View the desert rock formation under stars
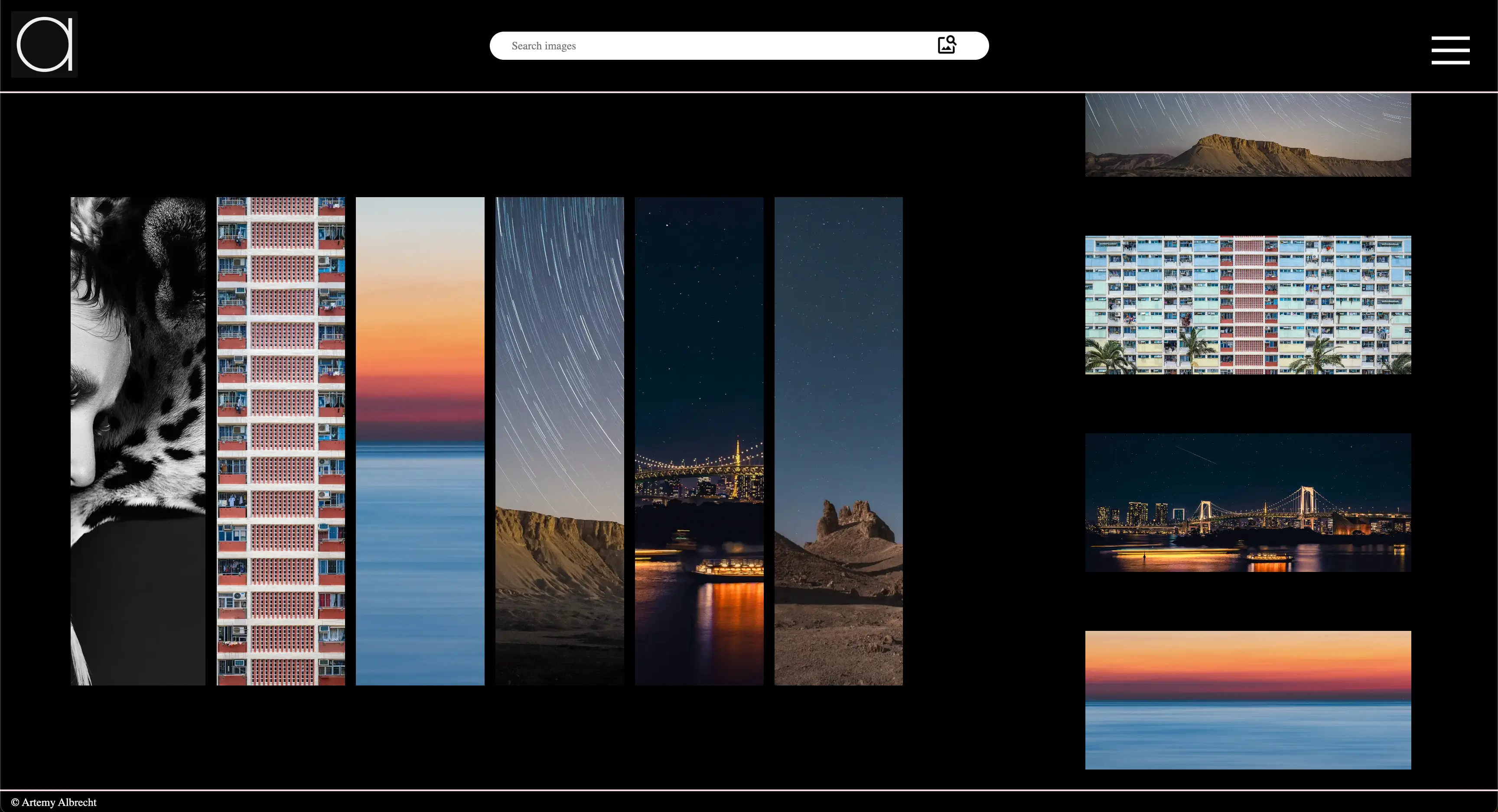 (x=838, y=441)
